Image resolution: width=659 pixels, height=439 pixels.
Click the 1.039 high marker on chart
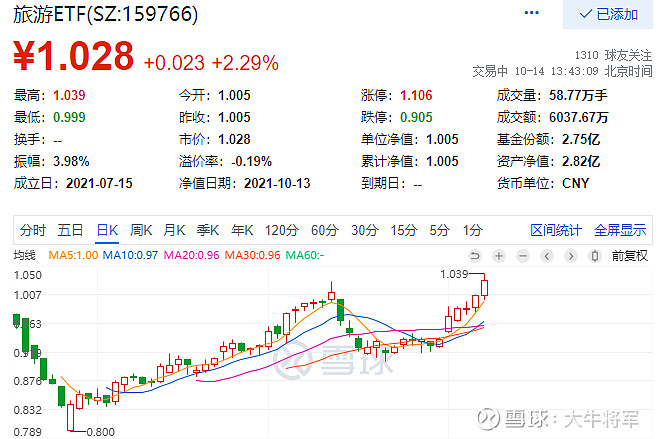(454, 274)
